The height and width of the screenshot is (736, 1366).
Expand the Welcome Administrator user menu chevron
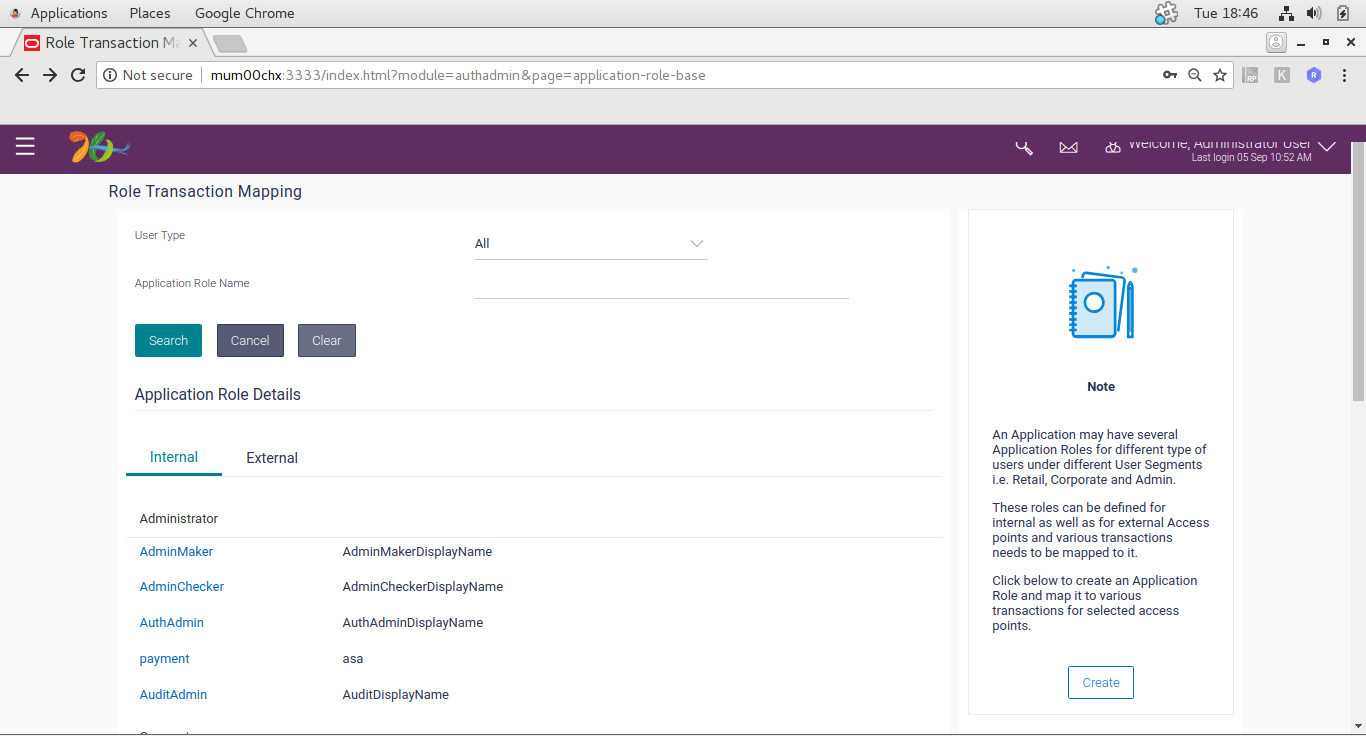point(1327,147)
